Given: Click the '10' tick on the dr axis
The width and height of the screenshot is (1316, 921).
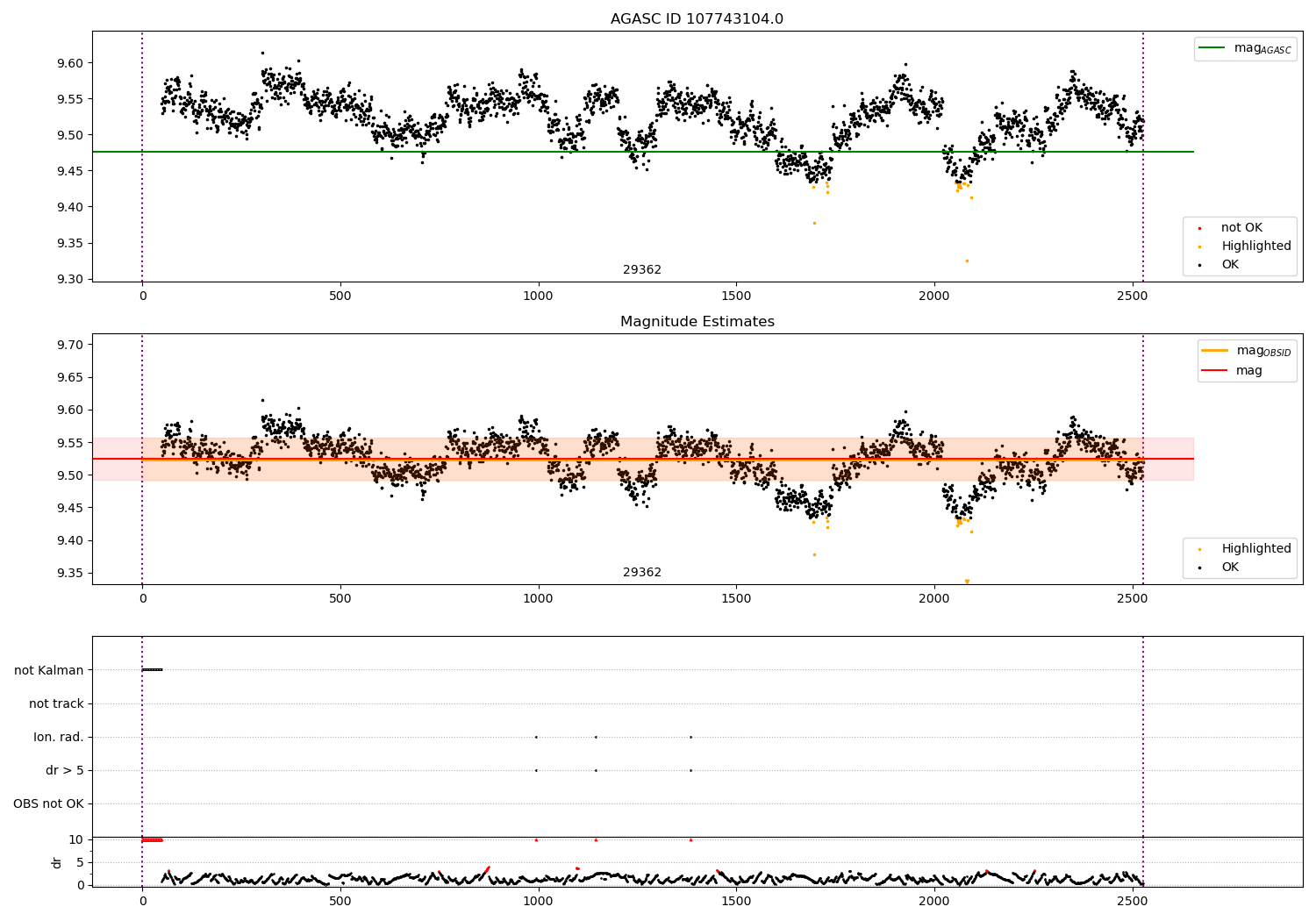Looking at the screenshot, I should pos(76,839).
